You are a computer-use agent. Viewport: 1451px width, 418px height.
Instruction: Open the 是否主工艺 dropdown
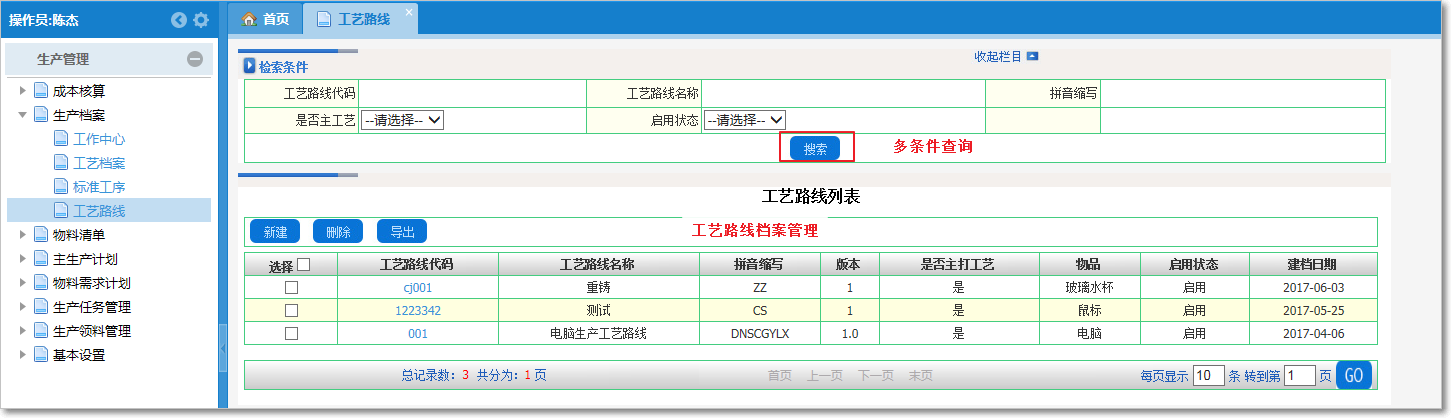[x=402, y=120]
